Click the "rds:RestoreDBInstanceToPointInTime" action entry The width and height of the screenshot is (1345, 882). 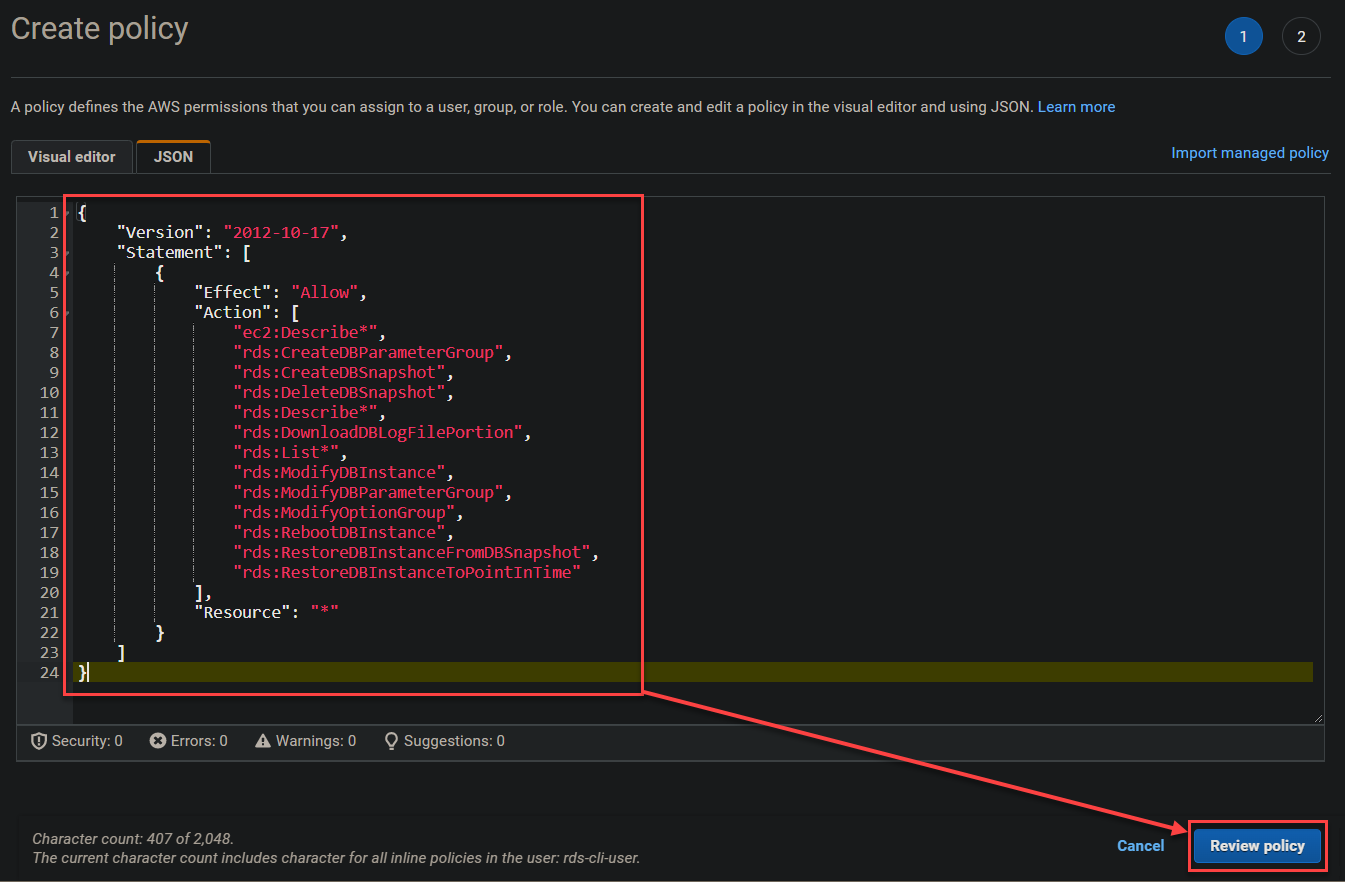(x=407, y=573)
